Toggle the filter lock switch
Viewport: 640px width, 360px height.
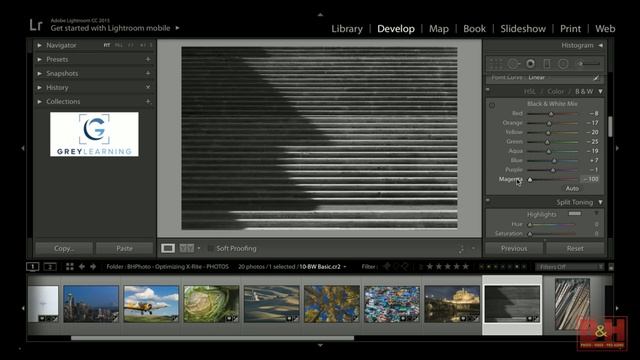coord(611,267)
